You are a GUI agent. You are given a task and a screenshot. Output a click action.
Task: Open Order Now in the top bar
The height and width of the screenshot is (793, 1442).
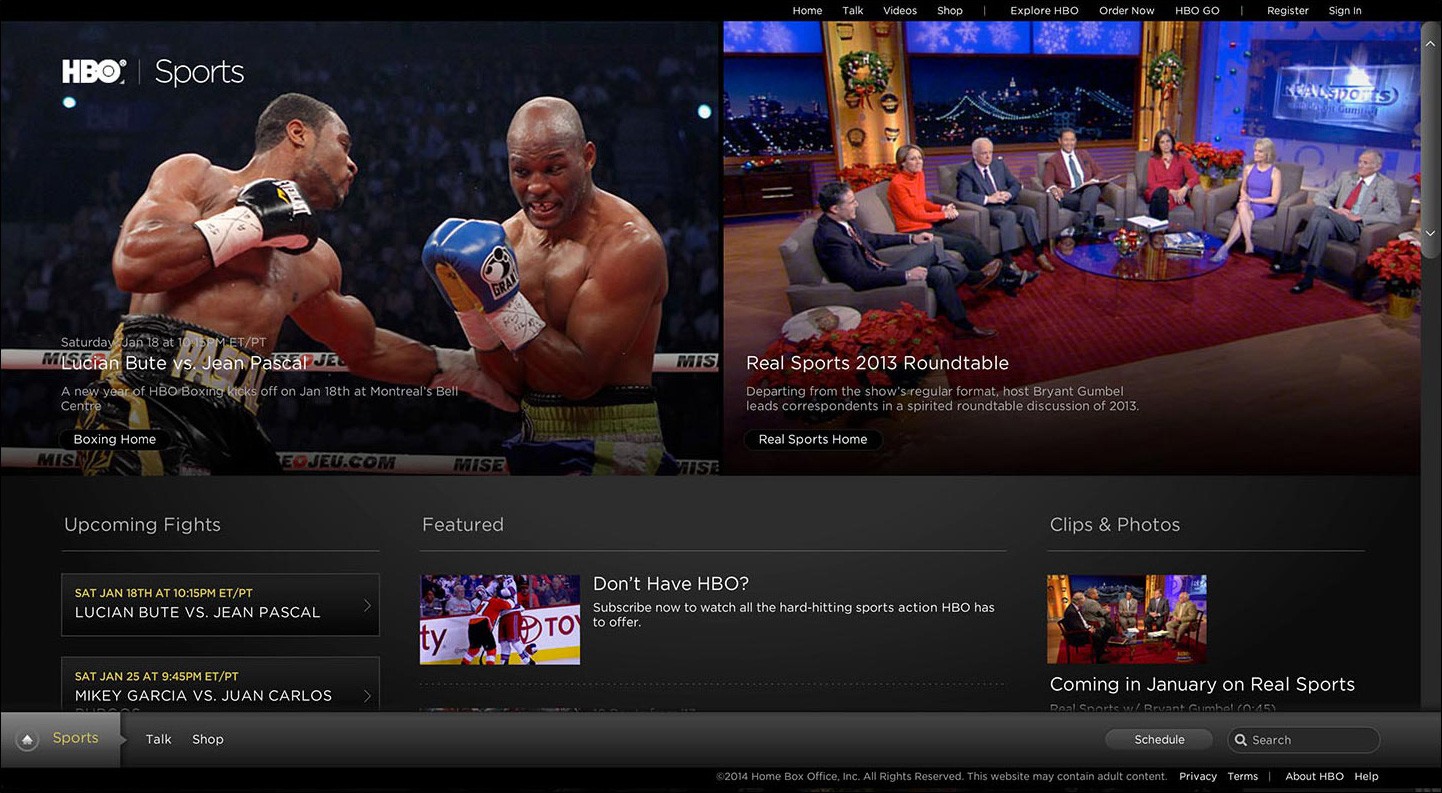[1127, 11]
